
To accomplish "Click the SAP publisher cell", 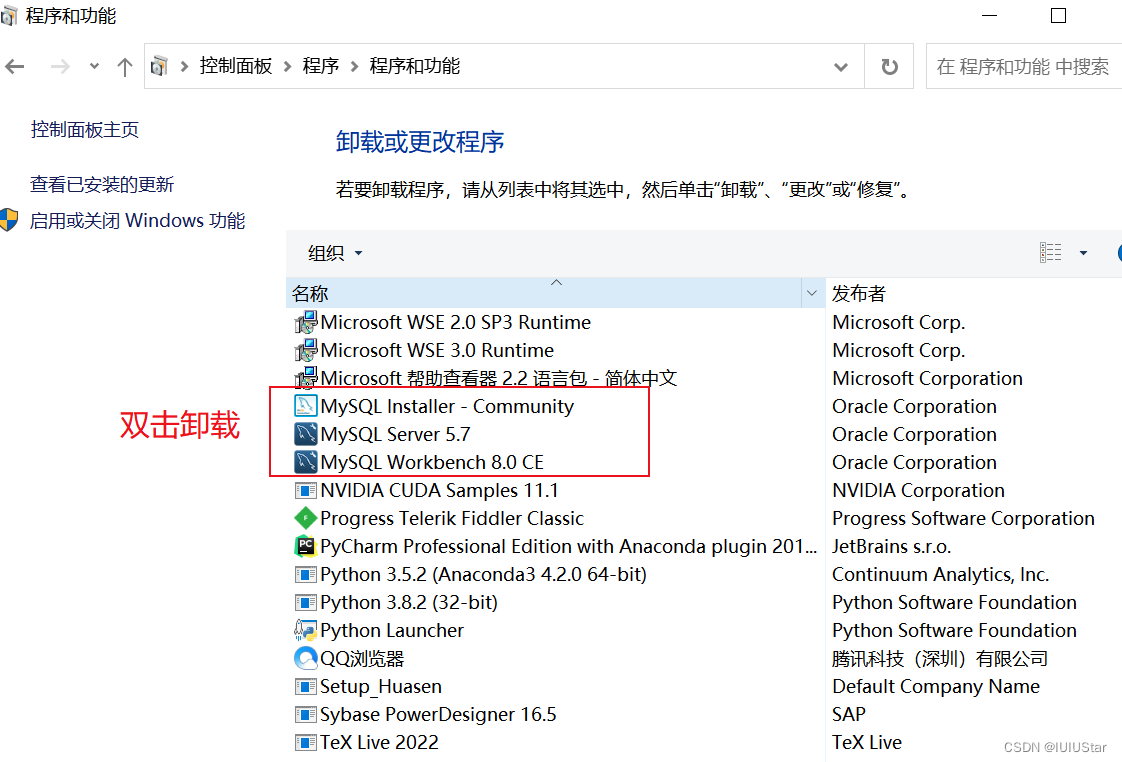I will pyautogui.click(x=849, y=715).
